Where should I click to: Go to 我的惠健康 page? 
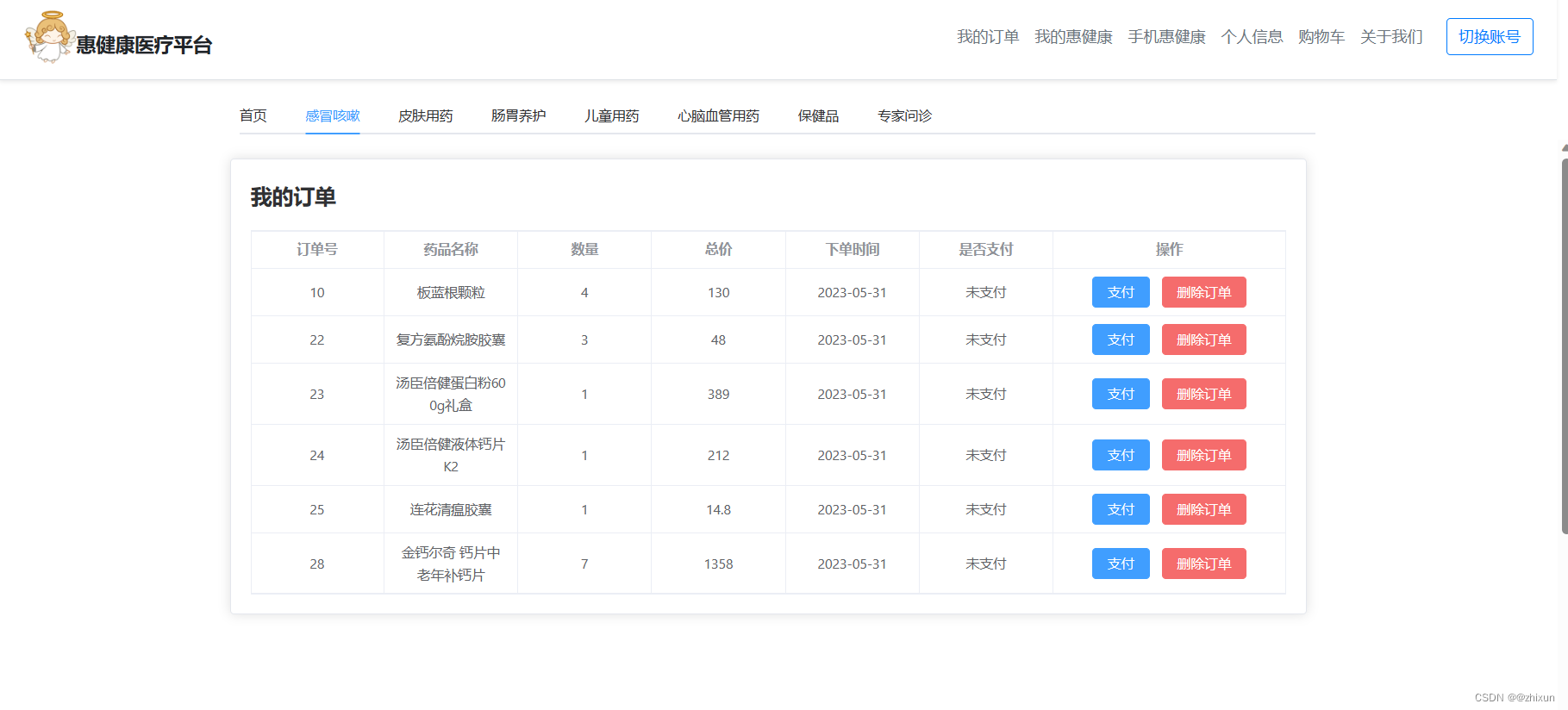tap(1073, 37)
